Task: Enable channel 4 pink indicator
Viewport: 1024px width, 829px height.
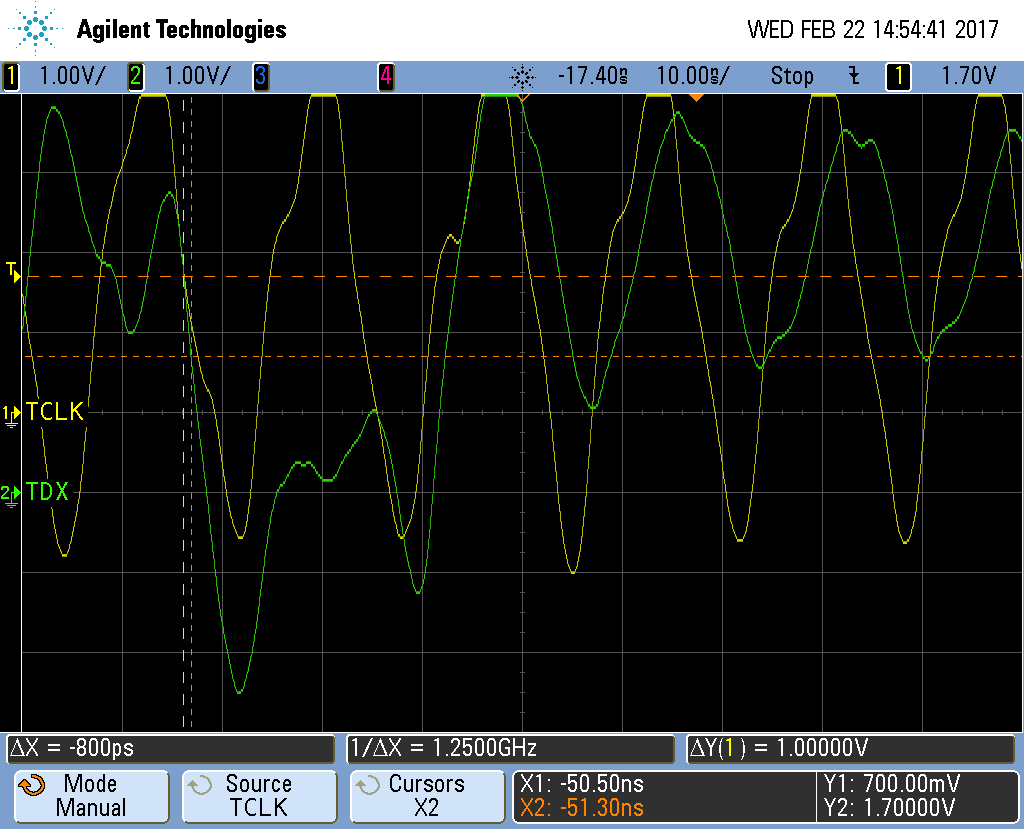Action: point(385,76)
